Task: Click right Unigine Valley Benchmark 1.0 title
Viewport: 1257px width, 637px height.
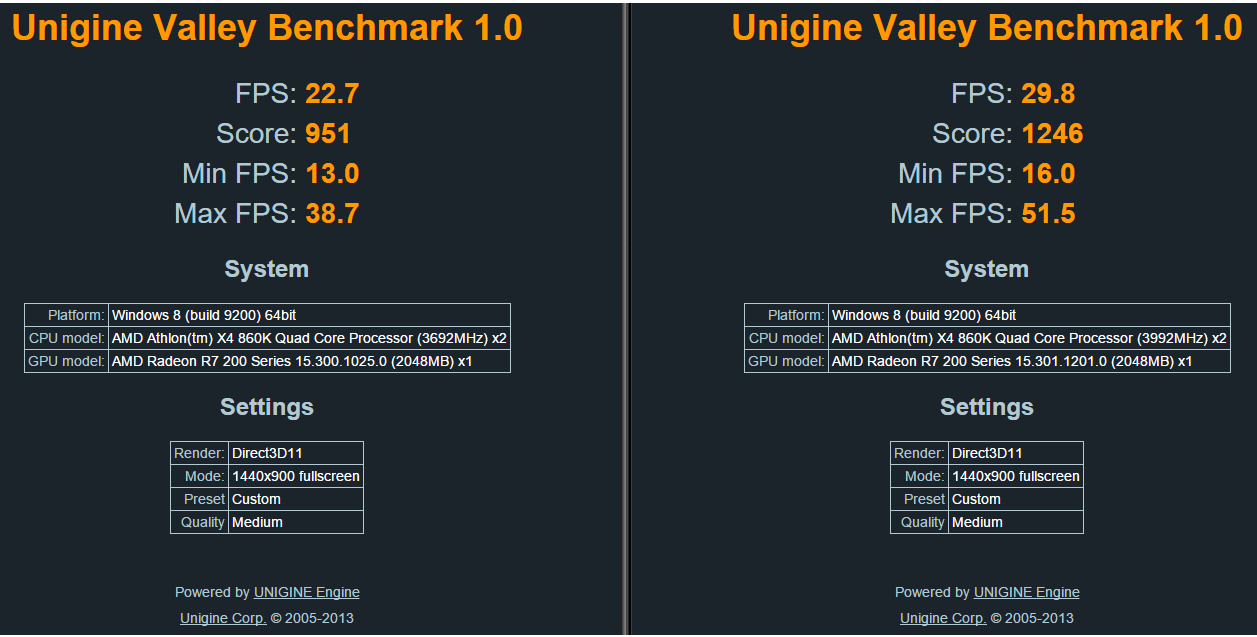Action: coord(987,28)
